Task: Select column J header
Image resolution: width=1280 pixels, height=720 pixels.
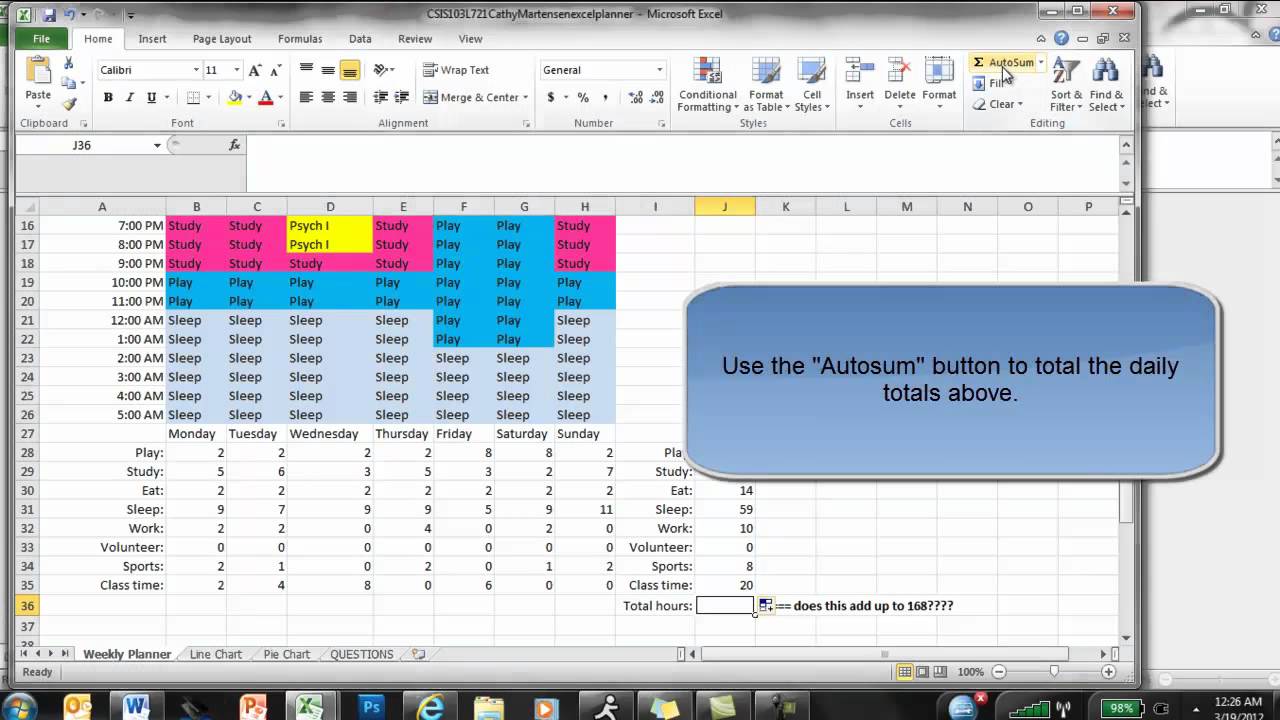Action: pyautogui.click(x=725, y=207)
